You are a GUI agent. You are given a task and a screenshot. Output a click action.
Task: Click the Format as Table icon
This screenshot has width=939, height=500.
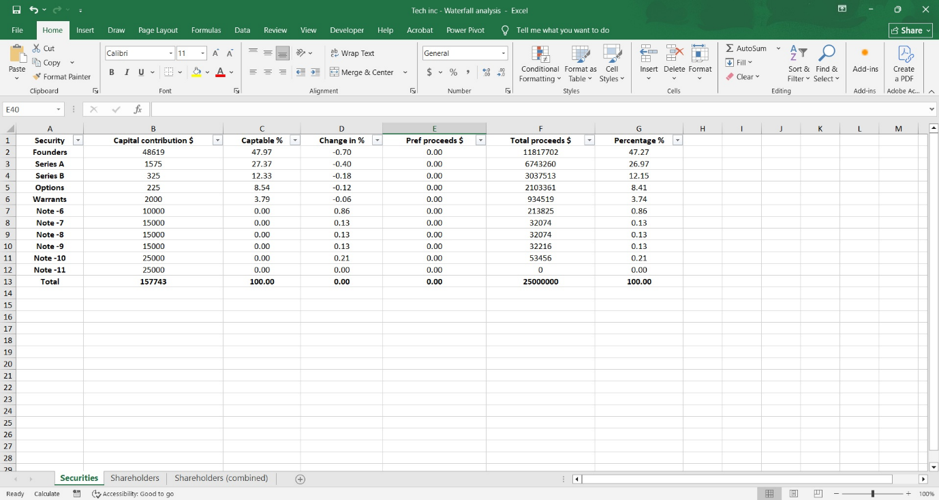tap(580, 54)
